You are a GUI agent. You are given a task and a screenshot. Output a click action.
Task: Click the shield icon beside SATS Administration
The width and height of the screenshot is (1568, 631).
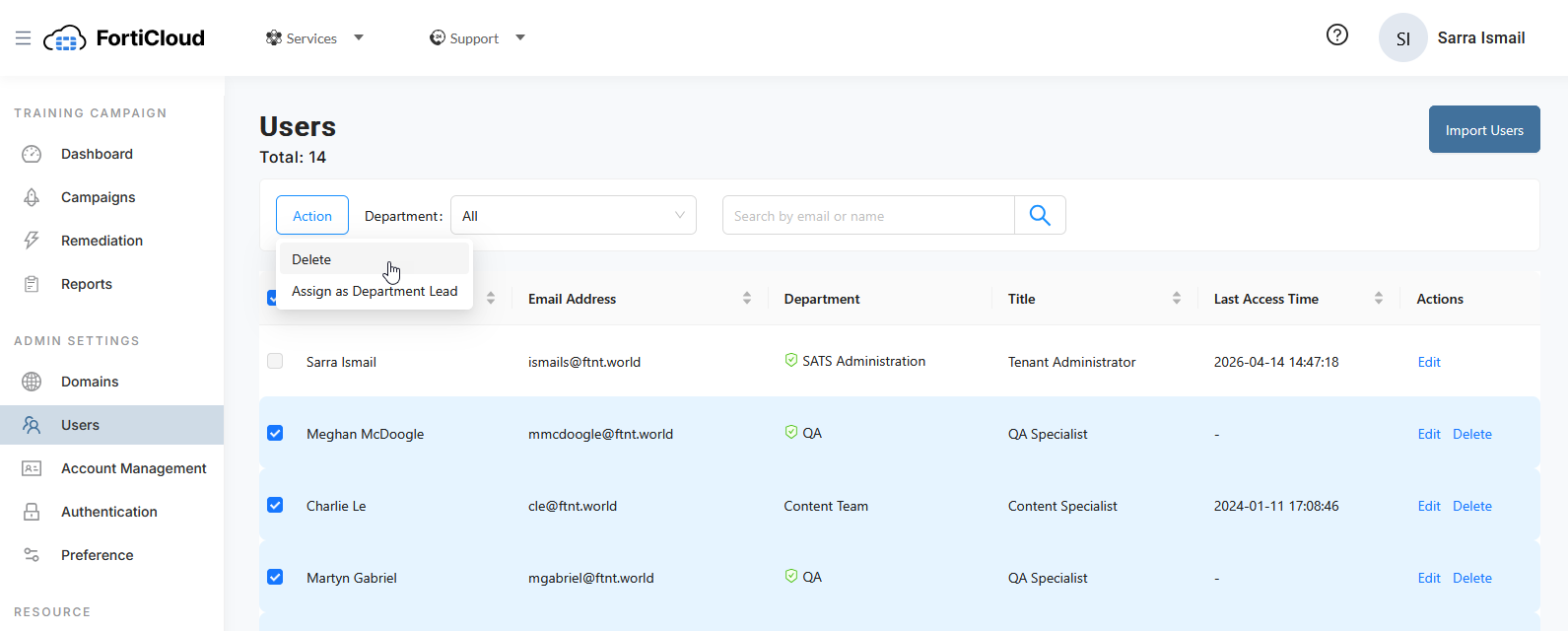coord(791,360)
